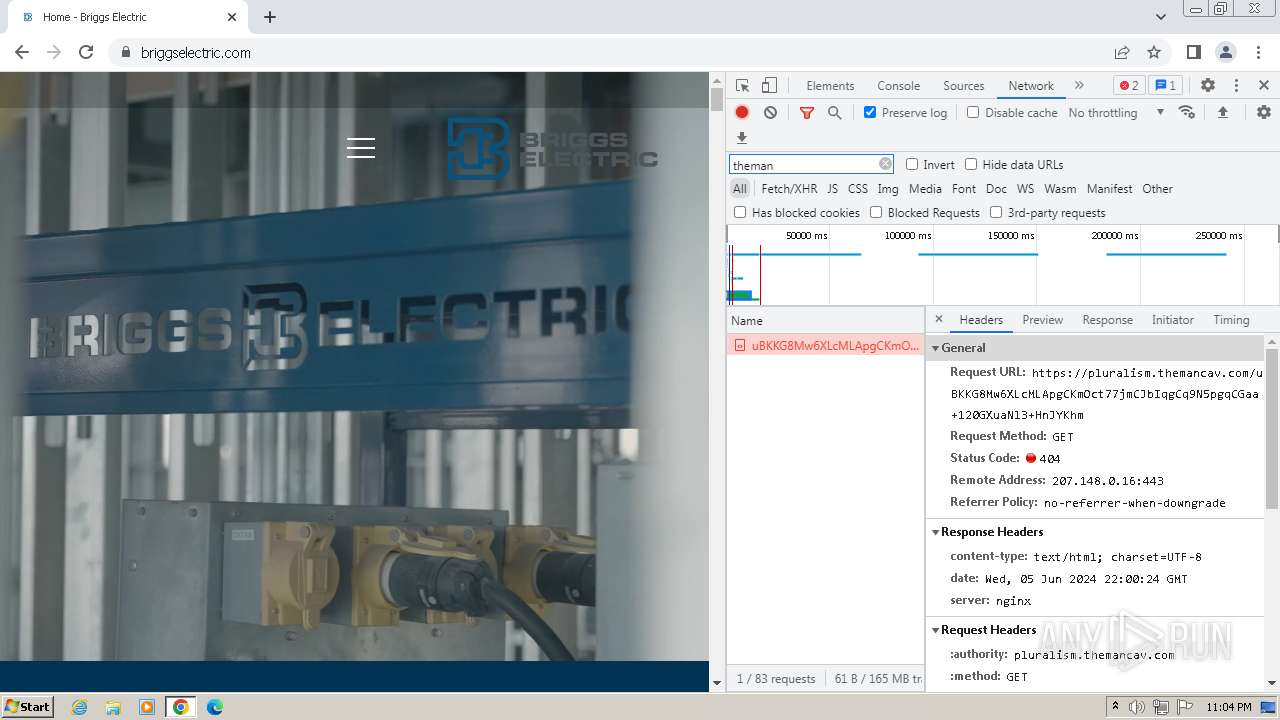Import HAR file with the upload arrow
This screenshot has width=1280, height=720.
click(1222, 112)
